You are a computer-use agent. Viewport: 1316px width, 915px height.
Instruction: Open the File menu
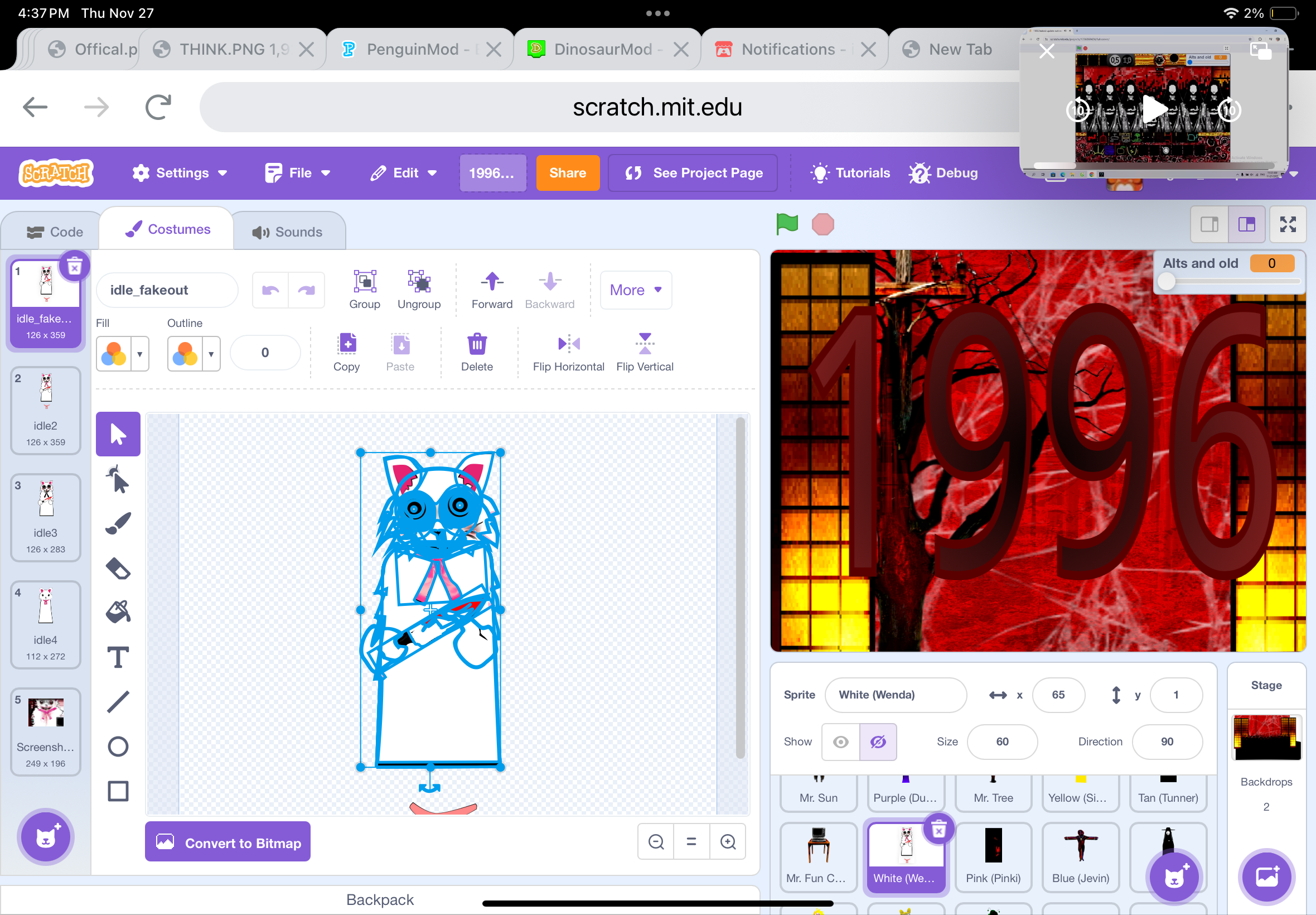pos(298,173)
